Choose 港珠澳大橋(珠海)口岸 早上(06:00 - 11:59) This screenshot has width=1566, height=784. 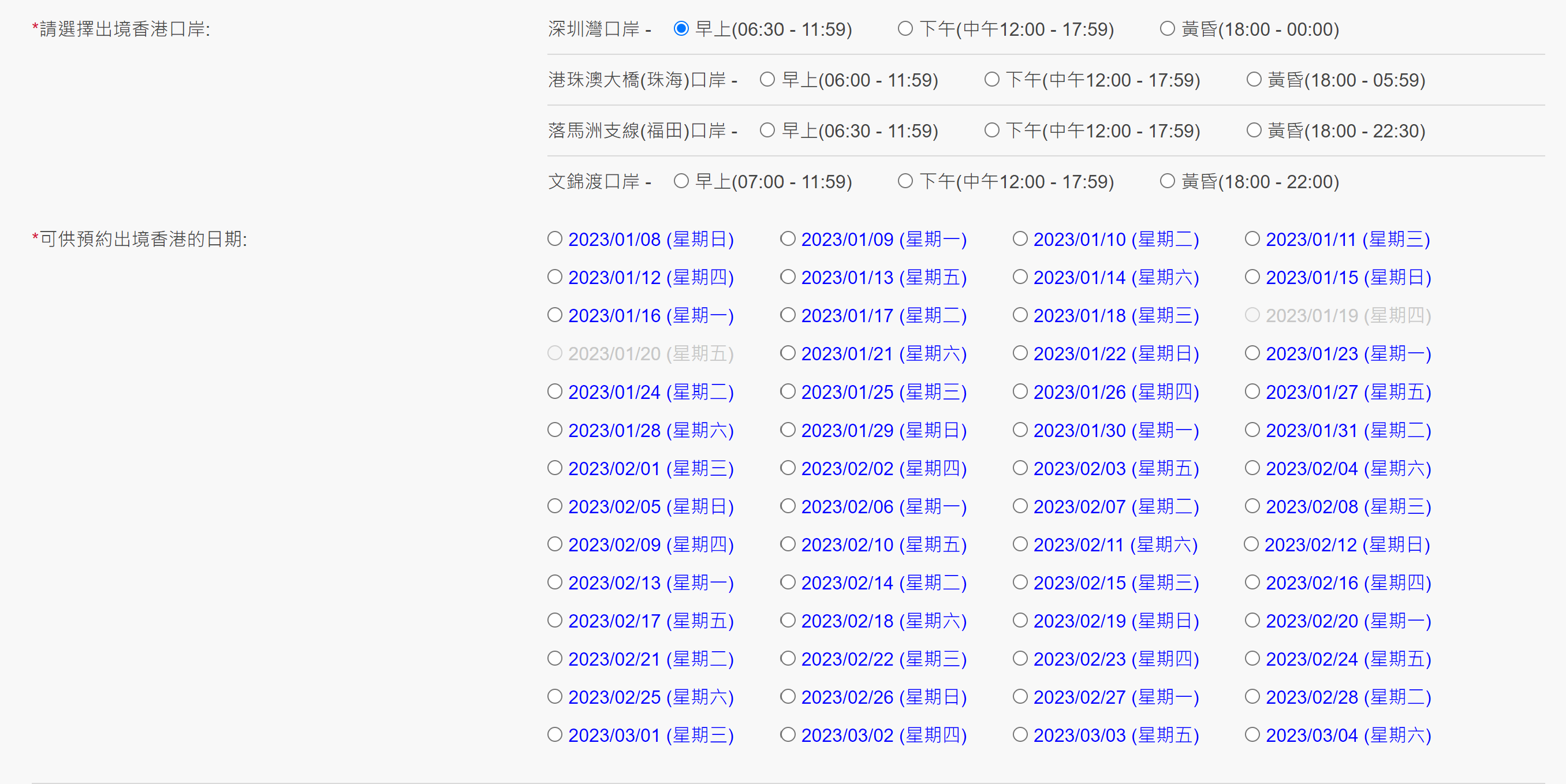pos(767,79)
